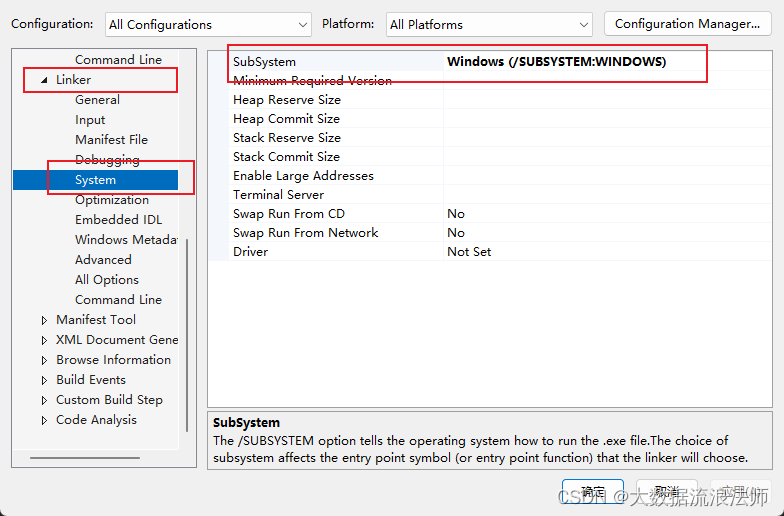Collapse the Linker tree node

44,80
